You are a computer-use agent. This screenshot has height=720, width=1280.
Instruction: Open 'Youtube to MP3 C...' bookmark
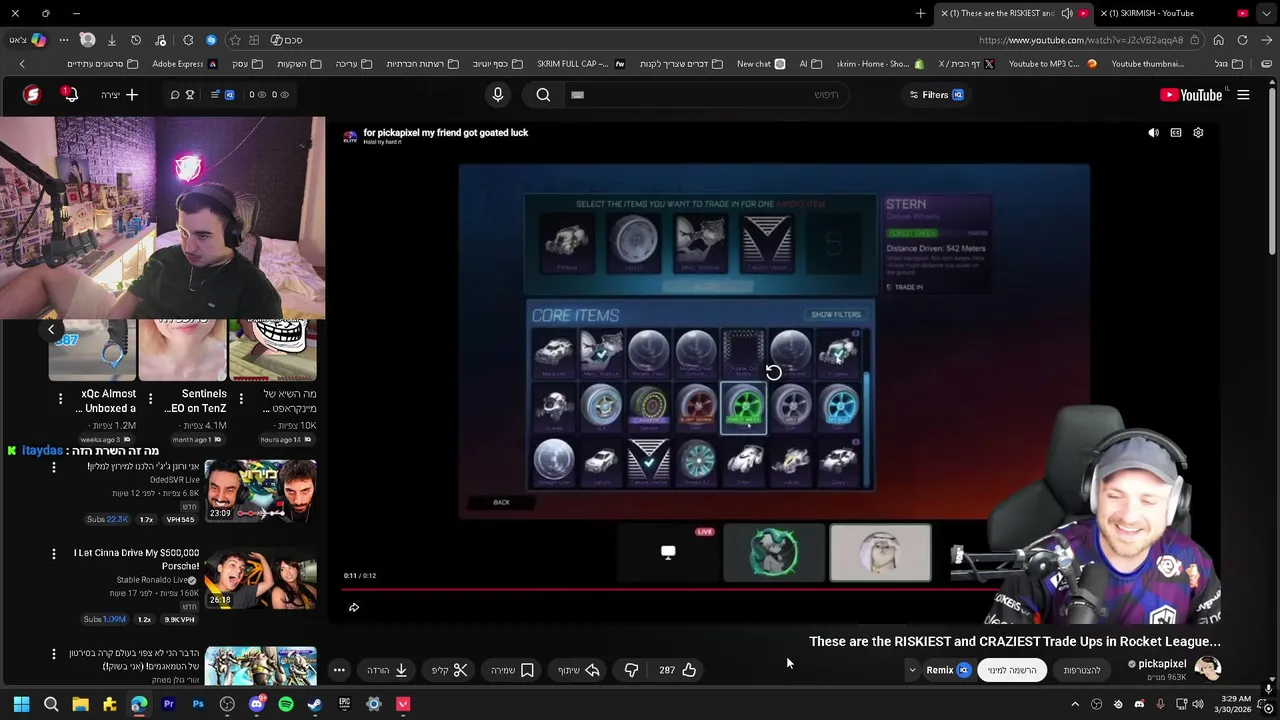1052,64
